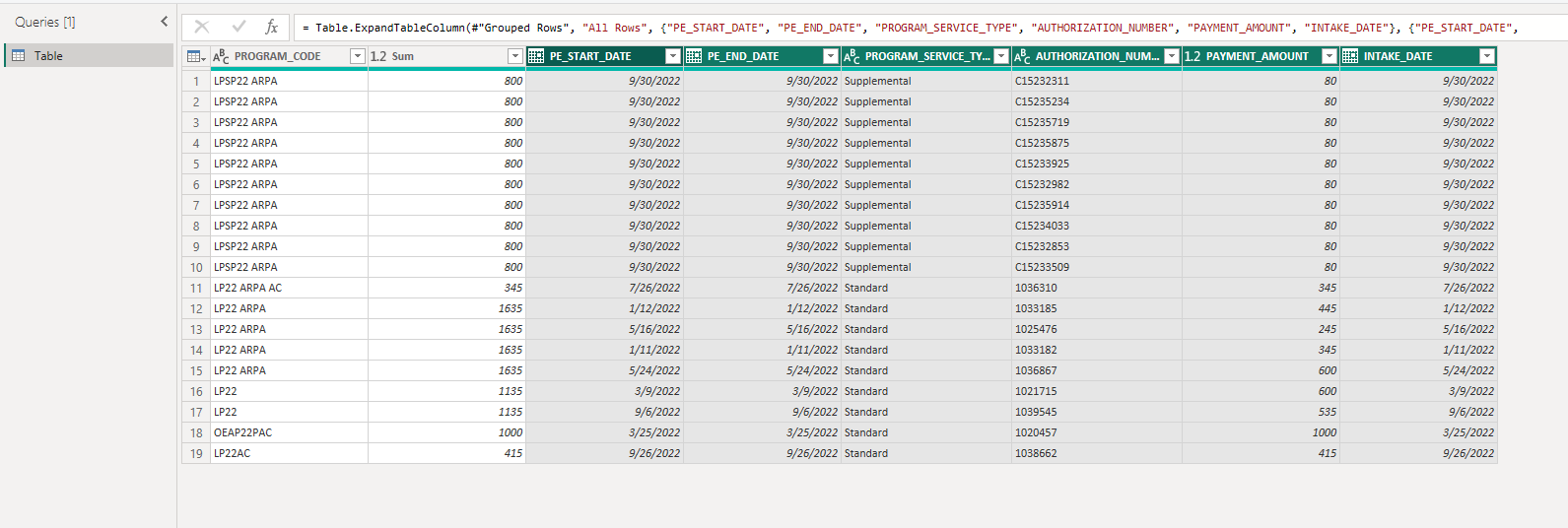Open filter dropdown for PROGRAM_CODE column
The height and width of the screenshot is (528, 1568).
(x=358, y=56)
